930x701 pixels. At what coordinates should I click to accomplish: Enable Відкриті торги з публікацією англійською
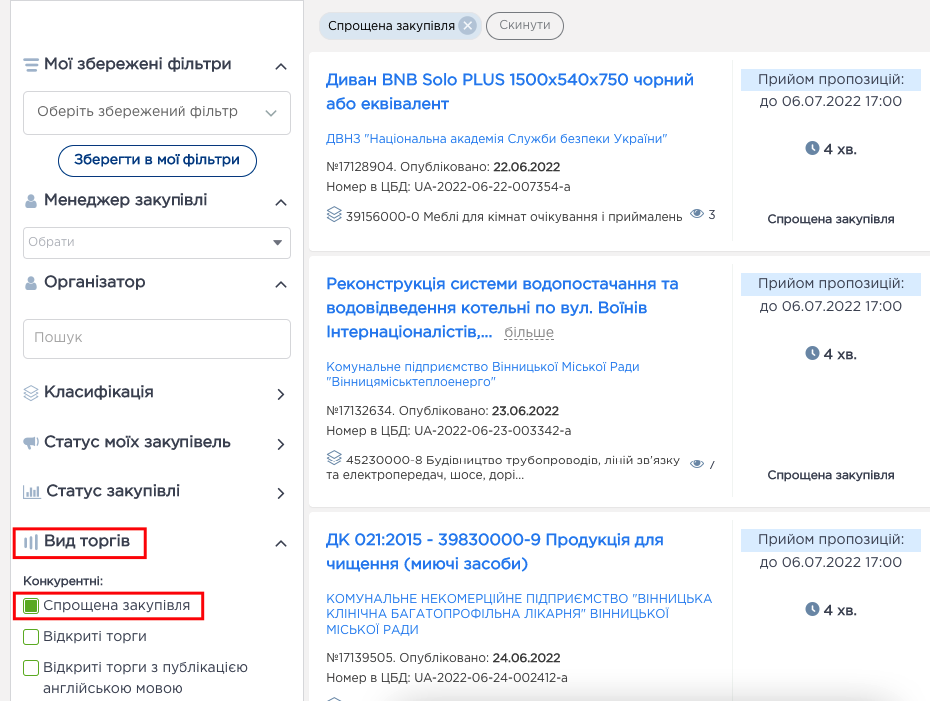tap(31, 668)
